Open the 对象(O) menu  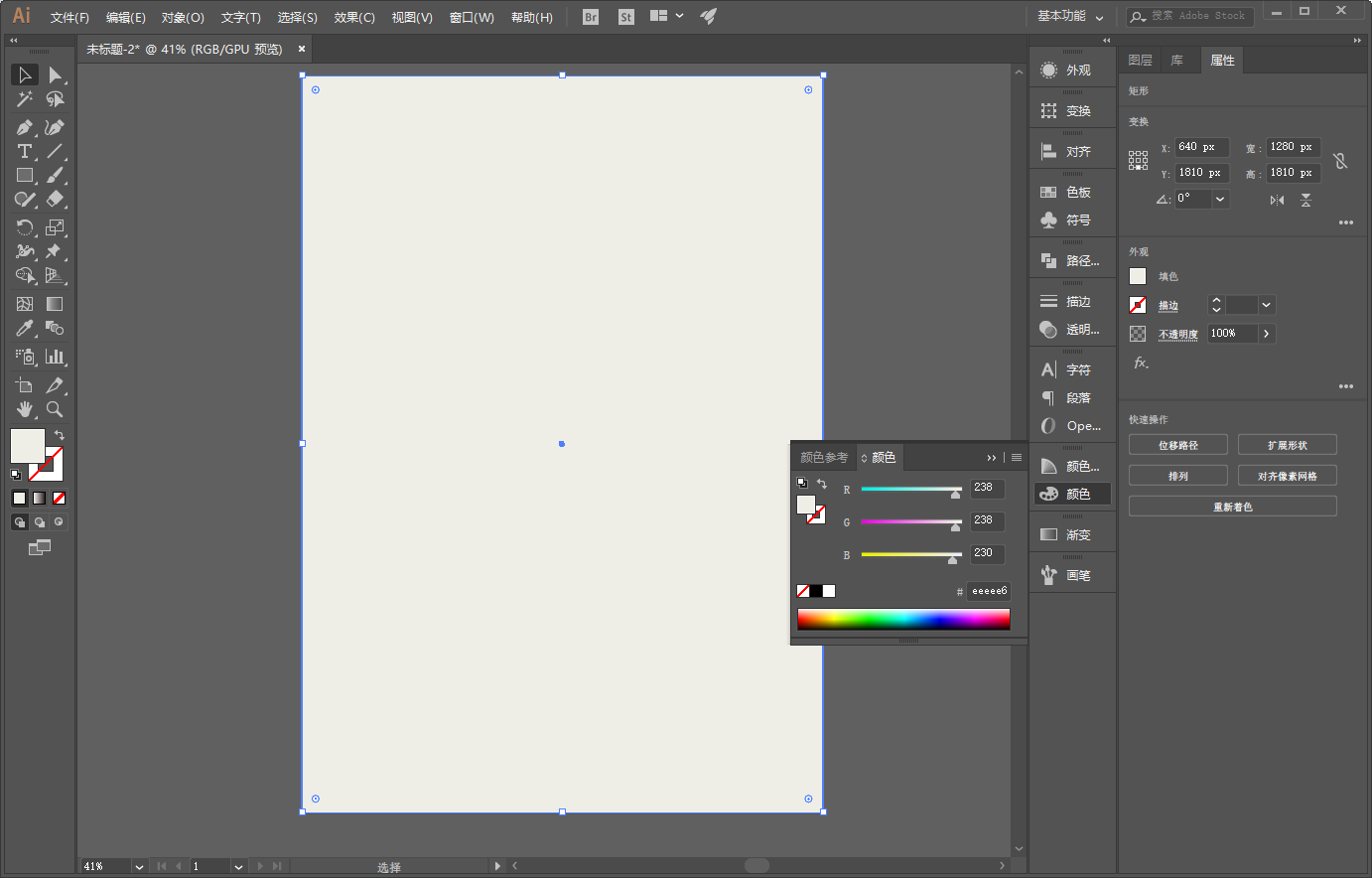click(x=183, y=18)
